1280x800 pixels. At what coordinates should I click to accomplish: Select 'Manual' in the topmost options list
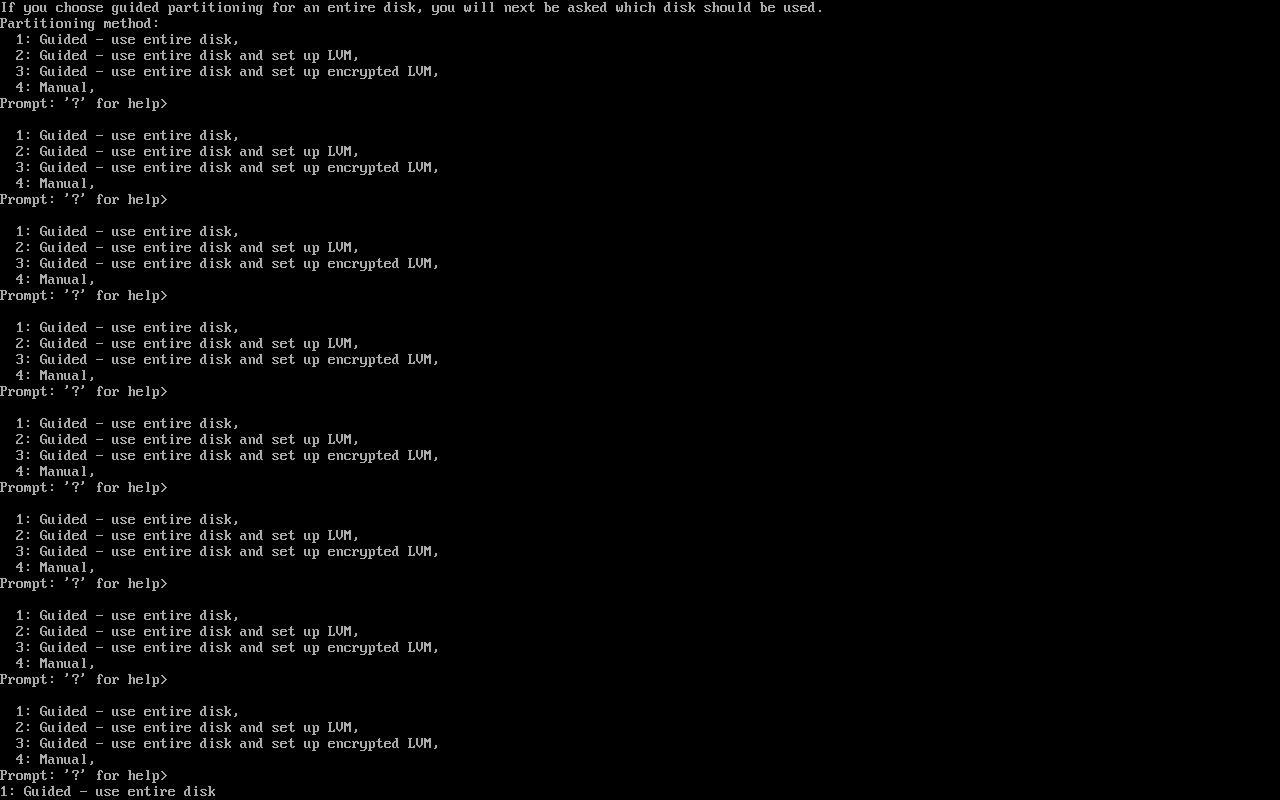click(56, 87)
